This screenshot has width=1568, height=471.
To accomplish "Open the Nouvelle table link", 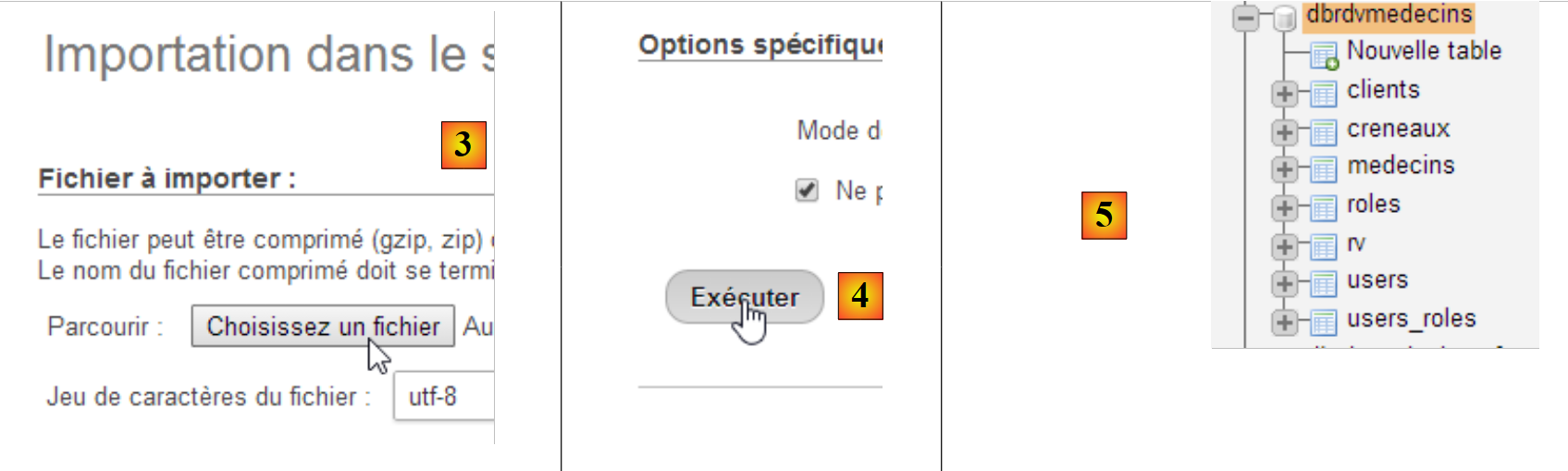I will click(x=1423, y=51).
